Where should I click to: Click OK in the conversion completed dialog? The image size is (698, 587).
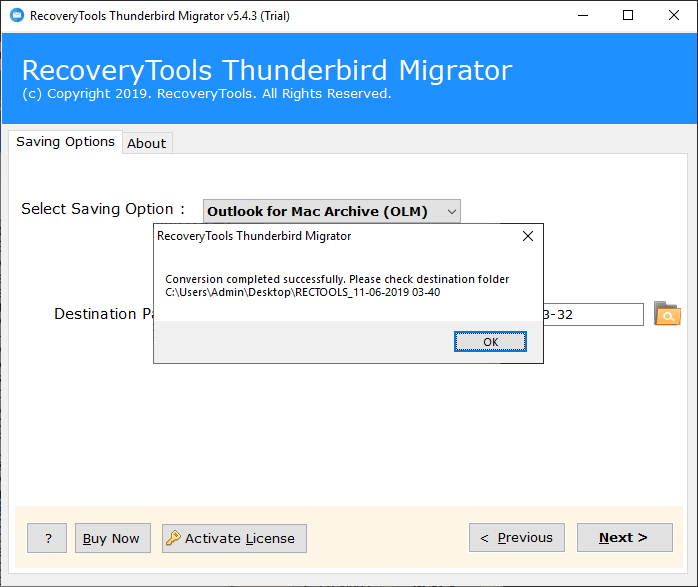pyautogui.click(x=490, y=342)
